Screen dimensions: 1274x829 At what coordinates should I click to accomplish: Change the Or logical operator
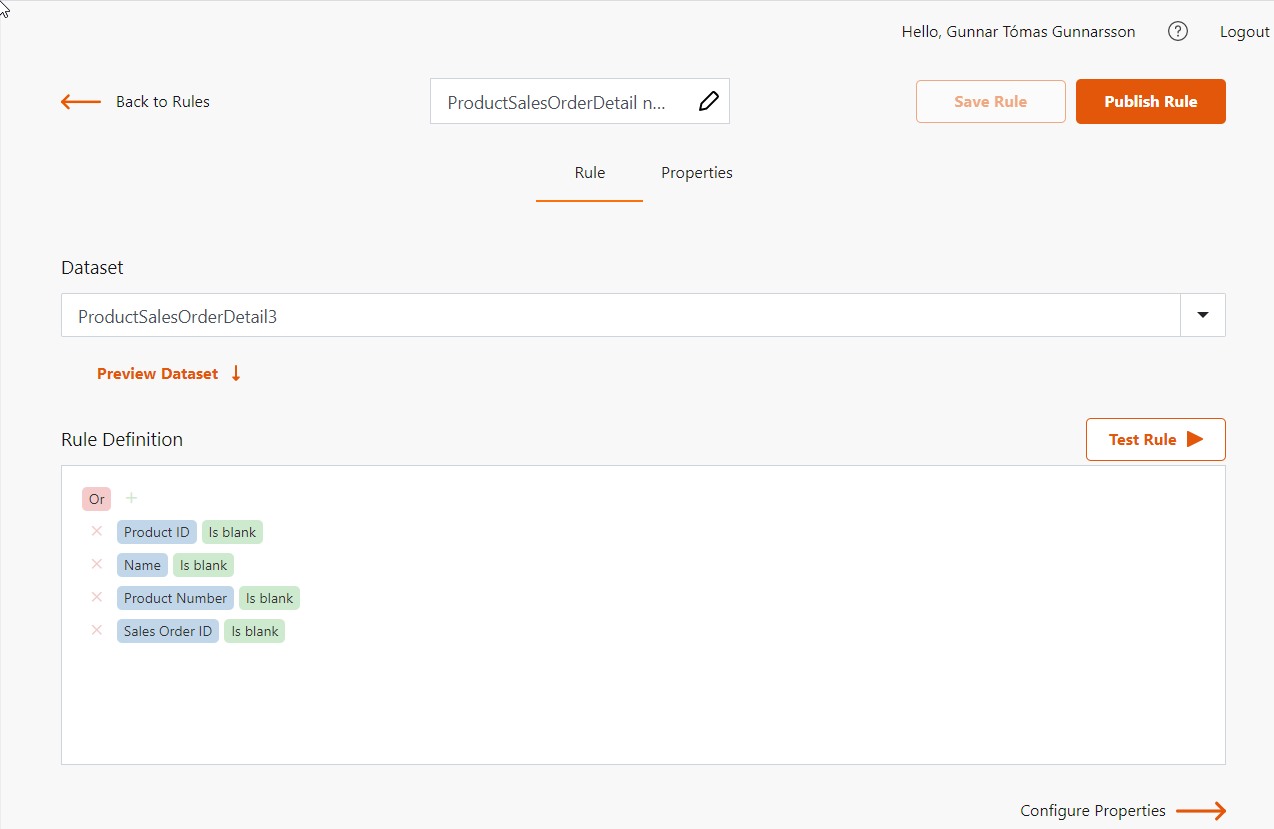(x=97, y=499)
